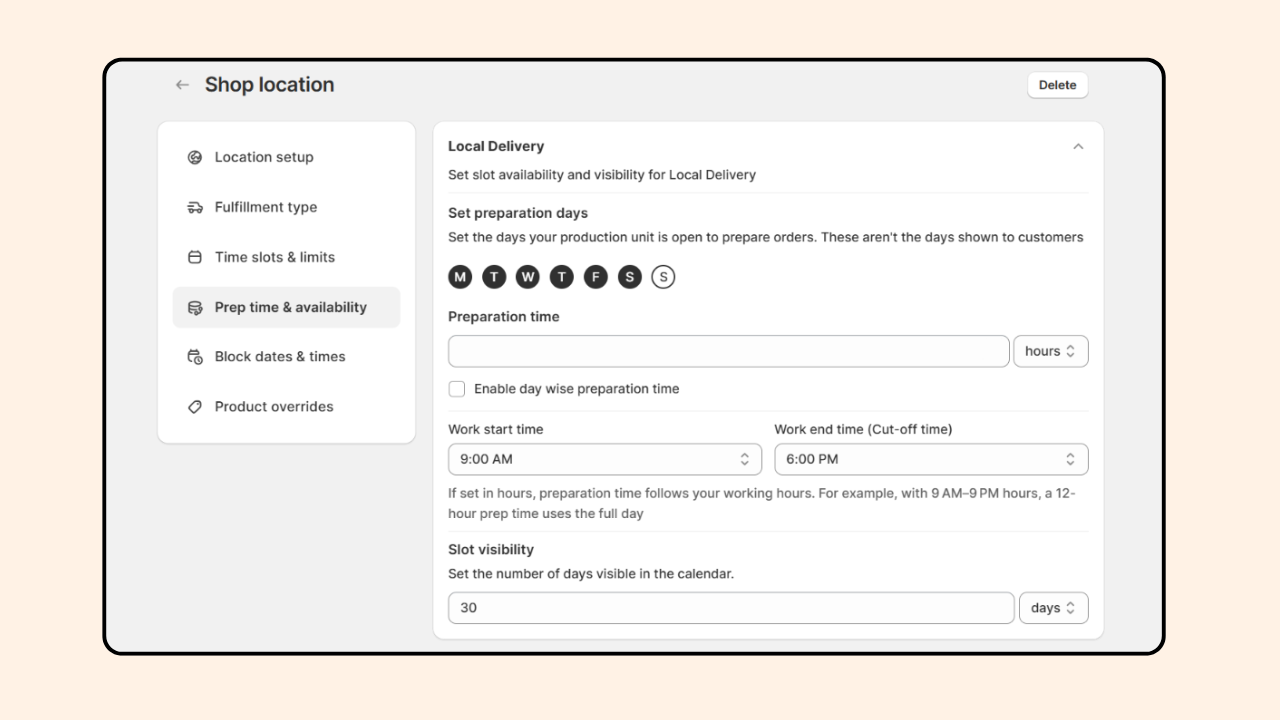This screenshot has height=720, width=1280.
Task: Select Time slots & limits
Action: point(286,257)
